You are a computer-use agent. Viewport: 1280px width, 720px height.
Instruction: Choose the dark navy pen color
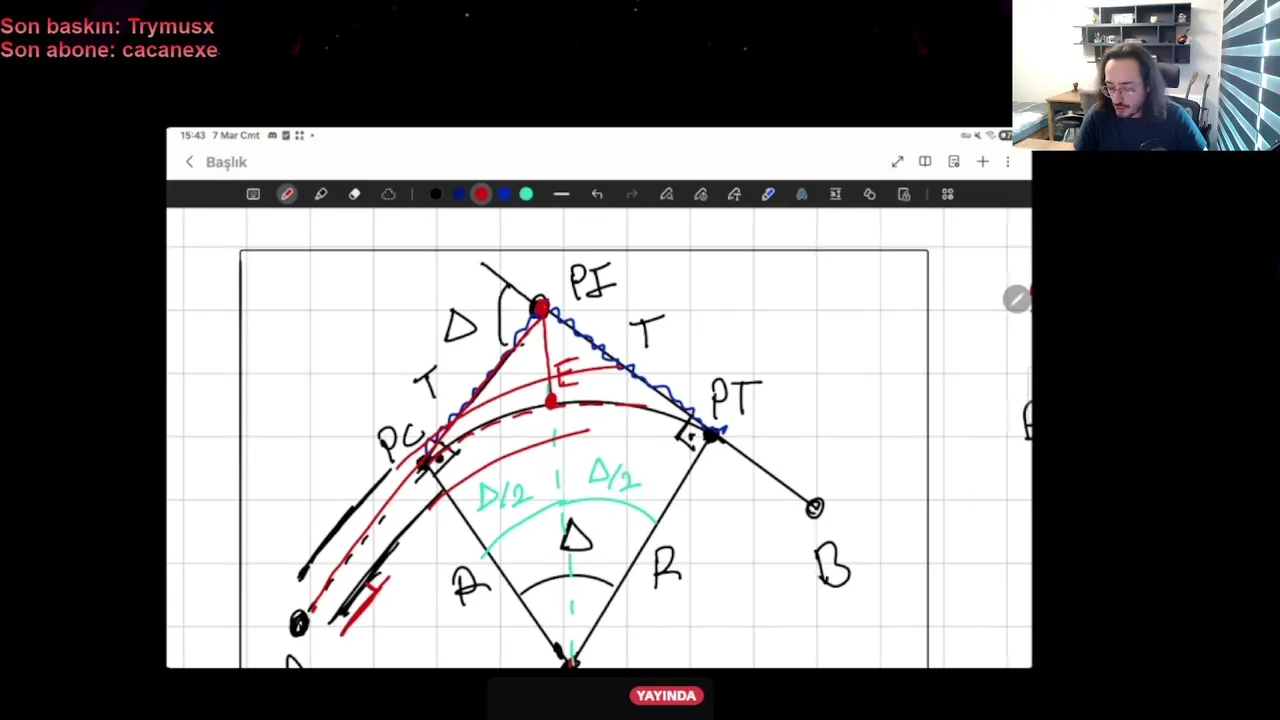tap(458, 194)
